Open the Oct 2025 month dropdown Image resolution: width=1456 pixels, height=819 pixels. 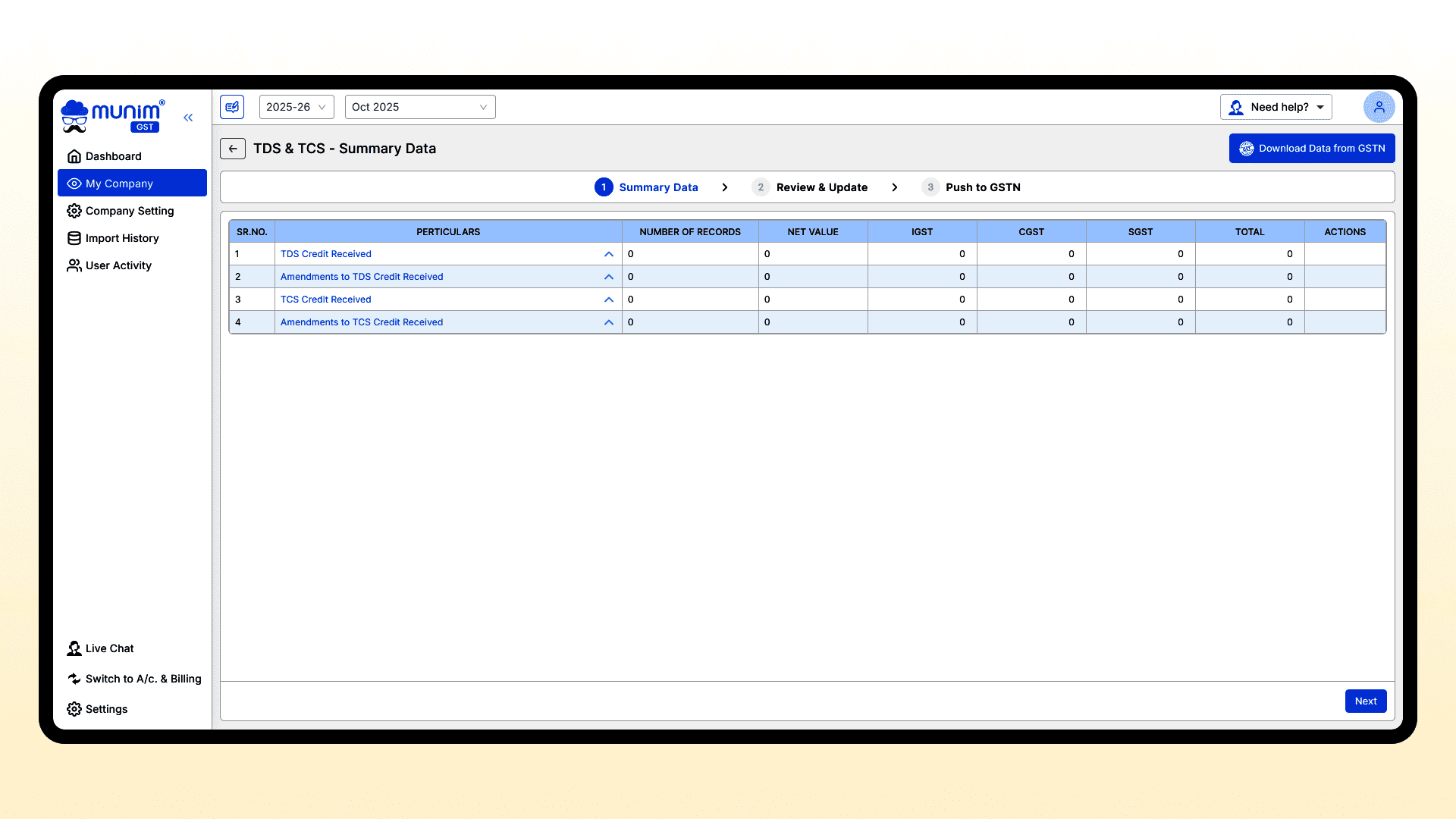tap(419, 107)
